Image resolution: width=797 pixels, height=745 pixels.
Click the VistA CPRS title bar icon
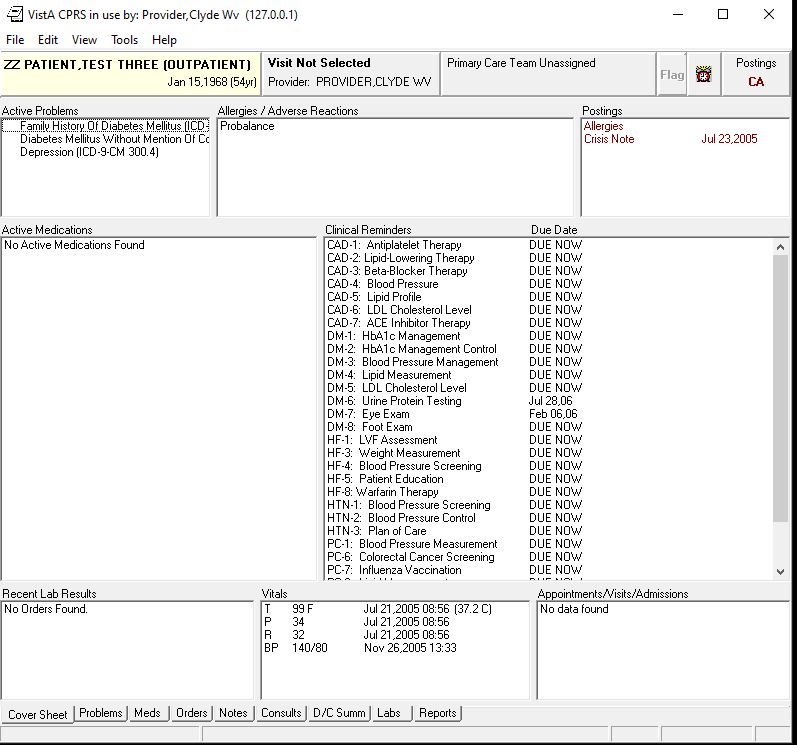click(15, 15)
